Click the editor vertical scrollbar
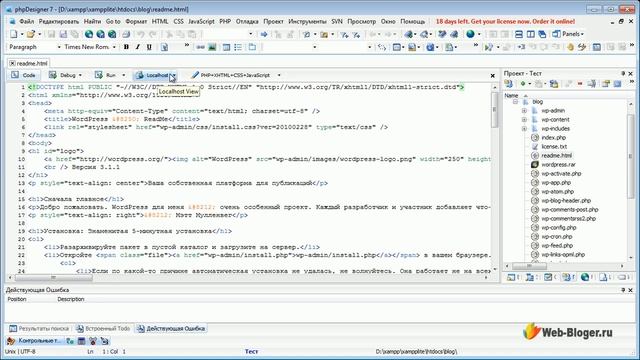 [494, 178]
